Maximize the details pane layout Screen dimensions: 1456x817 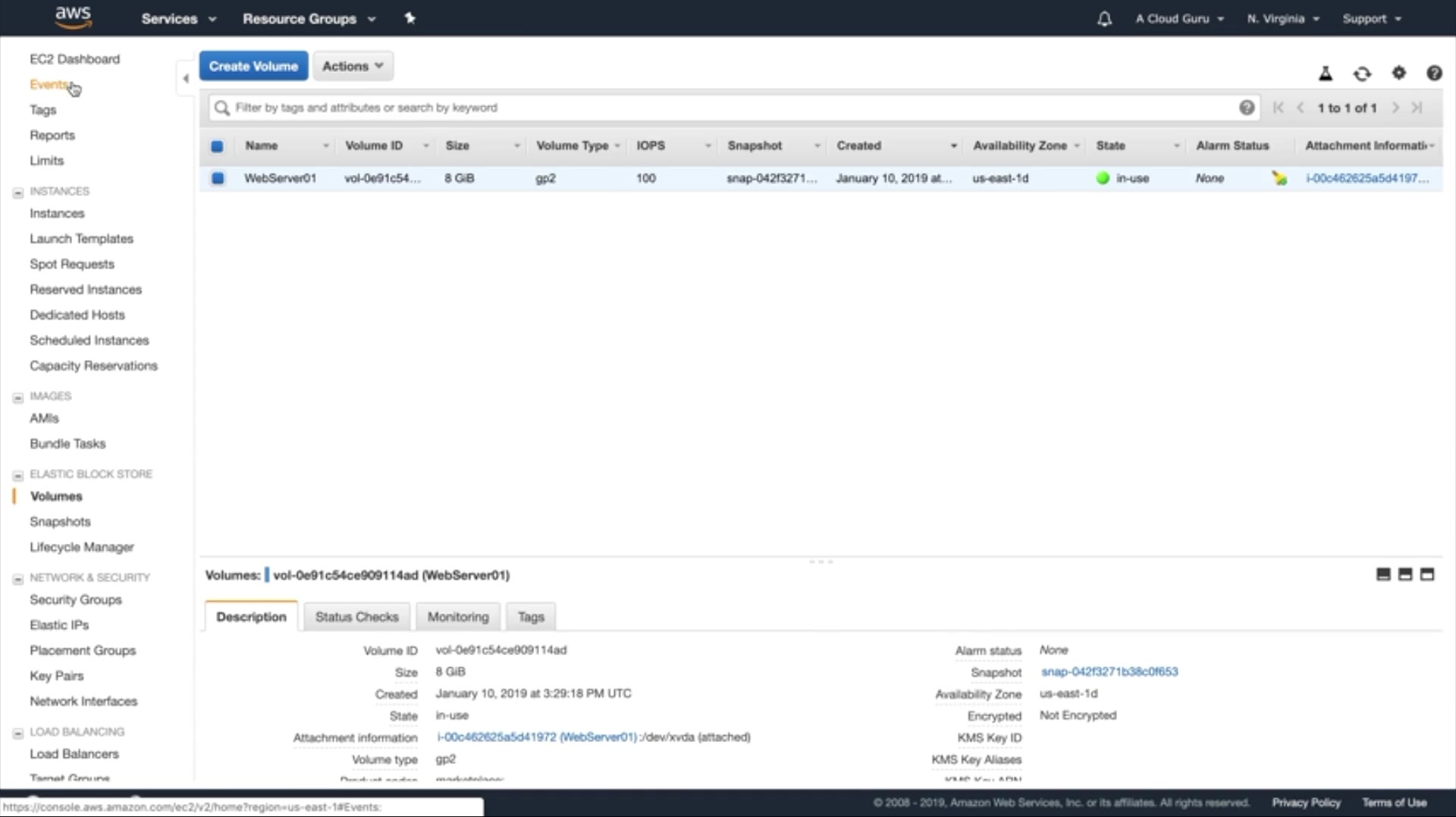coord(1427,574)
